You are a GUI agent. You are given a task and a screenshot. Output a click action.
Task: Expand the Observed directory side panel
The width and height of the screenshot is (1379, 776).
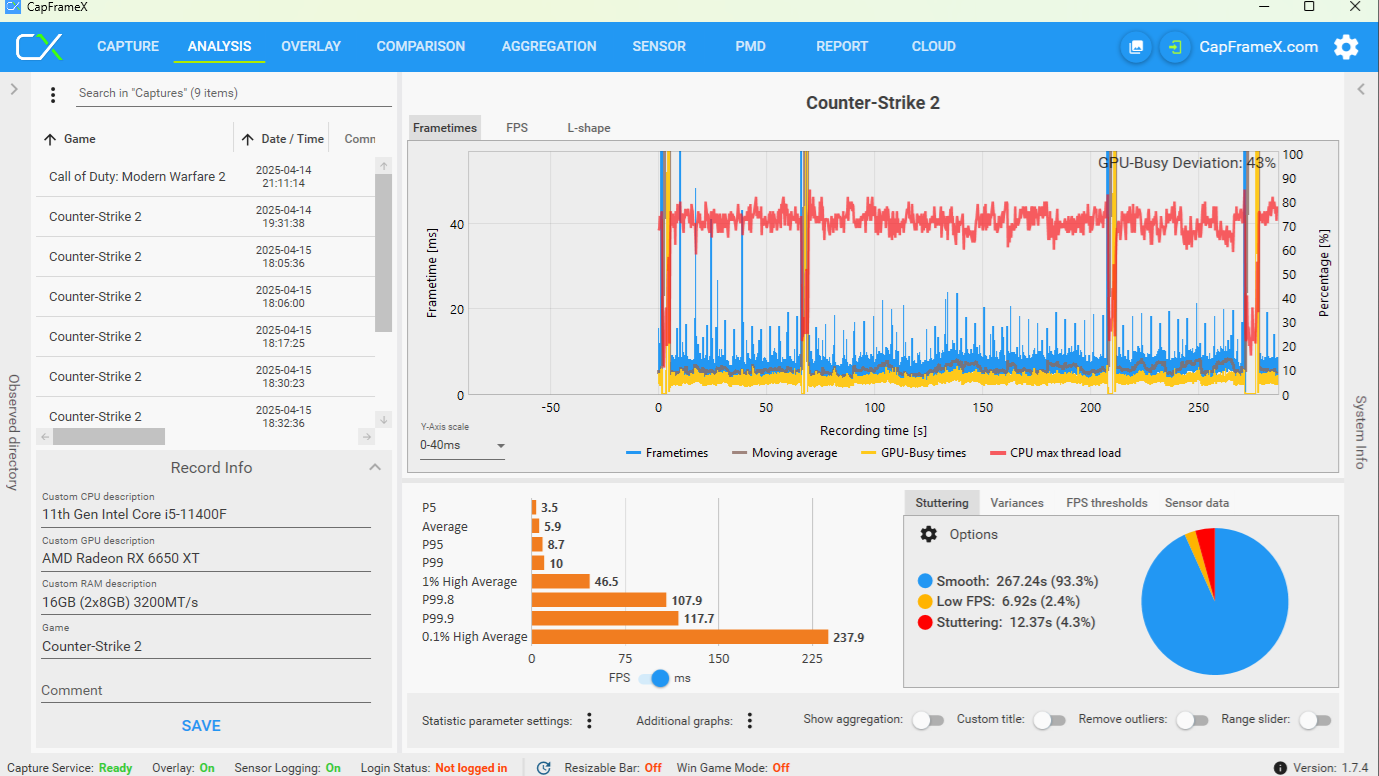(14, 89)
